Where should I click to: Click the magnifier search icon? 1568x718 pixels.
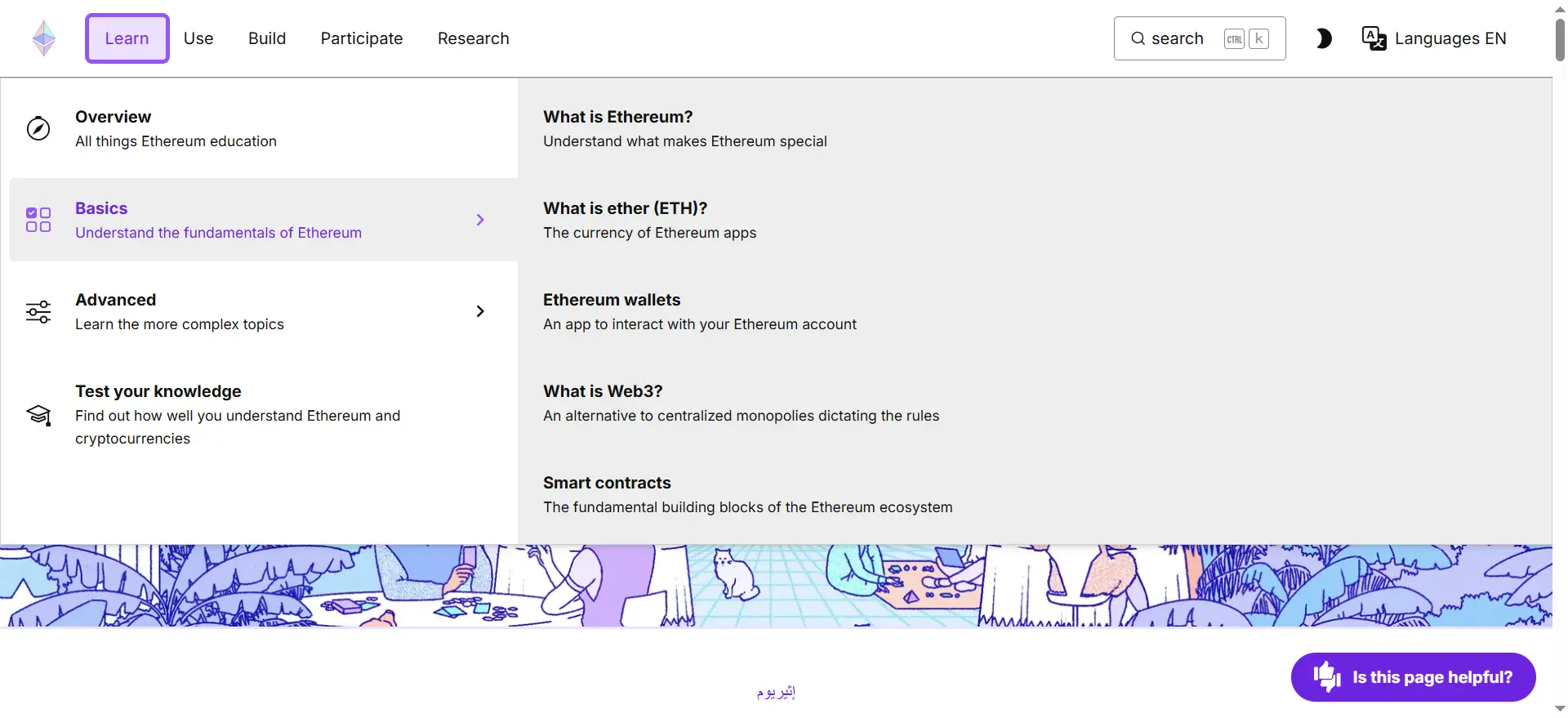coord(1138,38)
